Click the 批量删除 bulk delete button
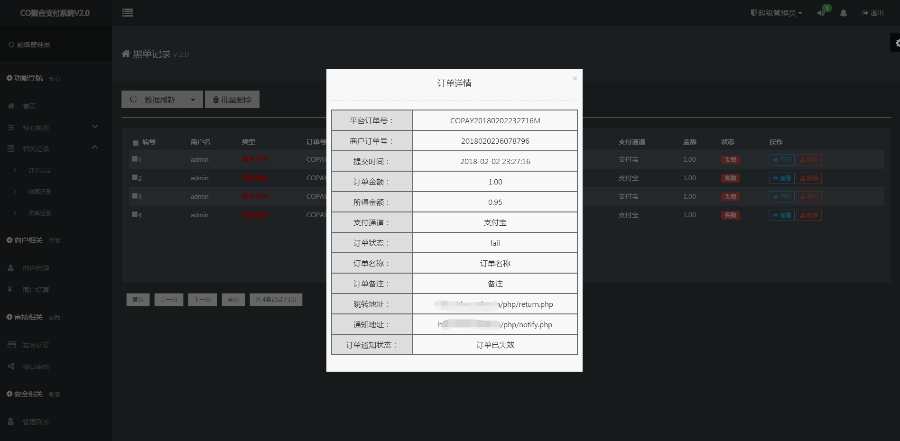This screenshot has width=900, height=441. pyautogui.click(x=232, y=99)
